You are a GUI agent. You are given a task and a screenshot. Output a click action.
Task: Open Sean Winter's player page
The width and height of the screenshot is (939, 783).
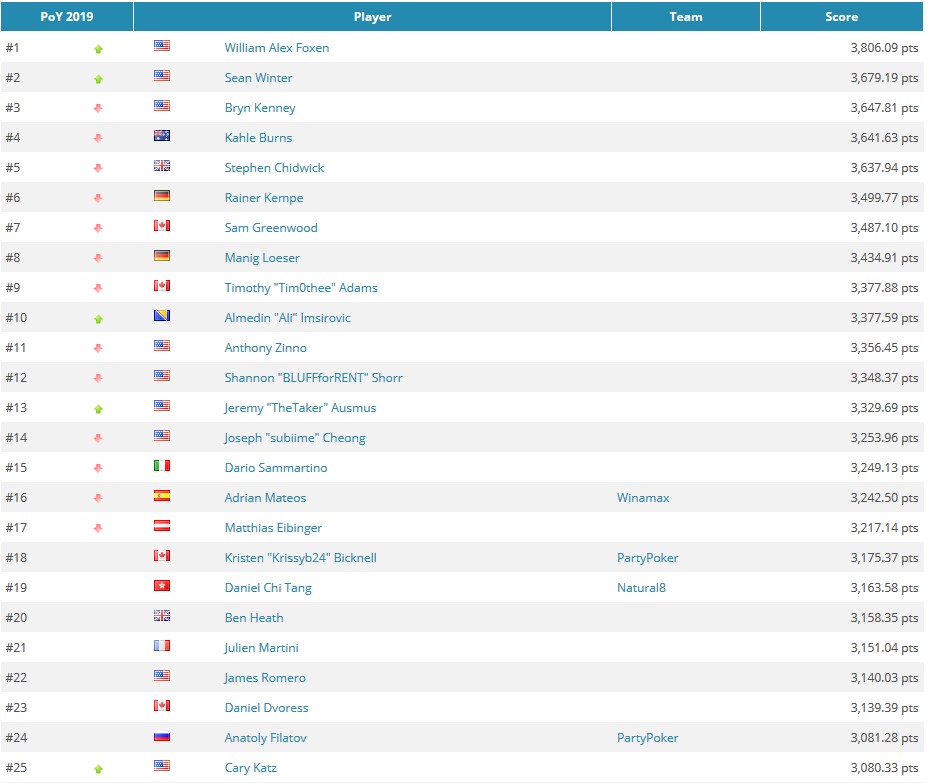pos(258,78)
